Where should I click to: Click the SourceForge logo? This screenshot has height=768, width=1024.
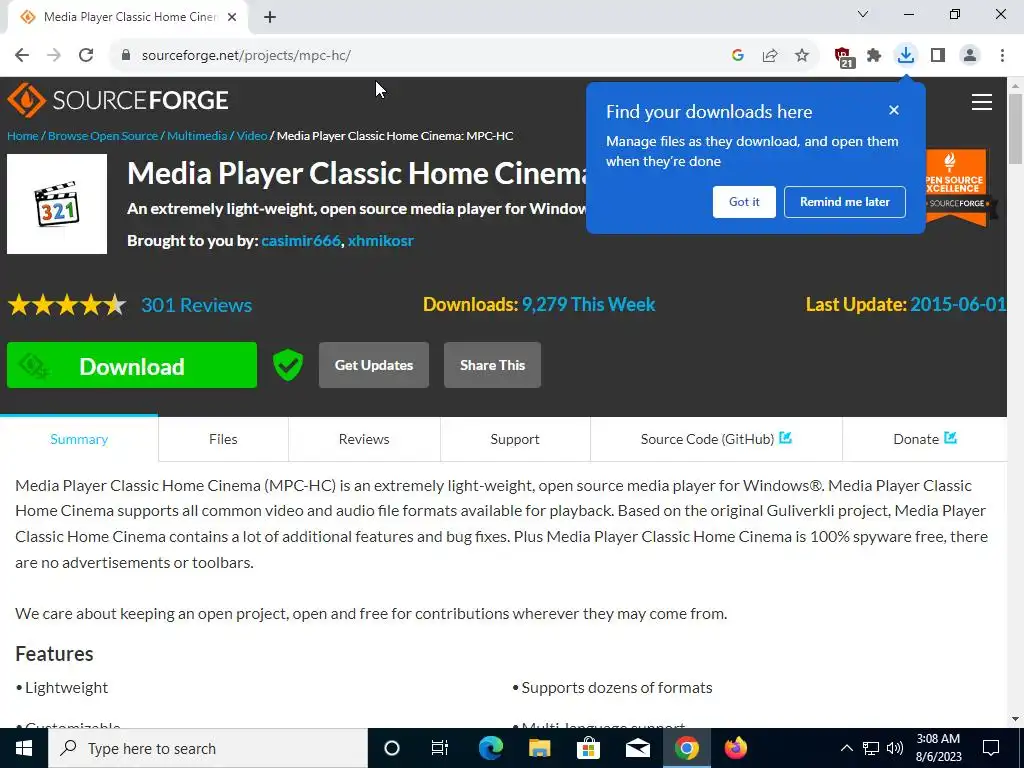pos(118,100)
